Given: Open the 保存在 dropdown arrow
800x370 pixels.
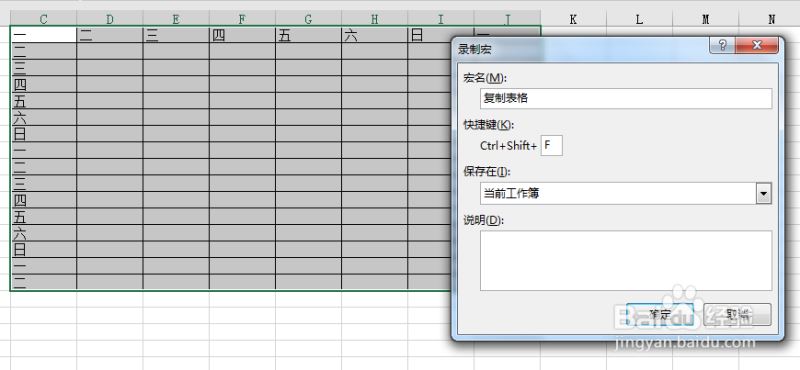Looking at the screenshot, I should pyautogui.click(x=763, y=194).
